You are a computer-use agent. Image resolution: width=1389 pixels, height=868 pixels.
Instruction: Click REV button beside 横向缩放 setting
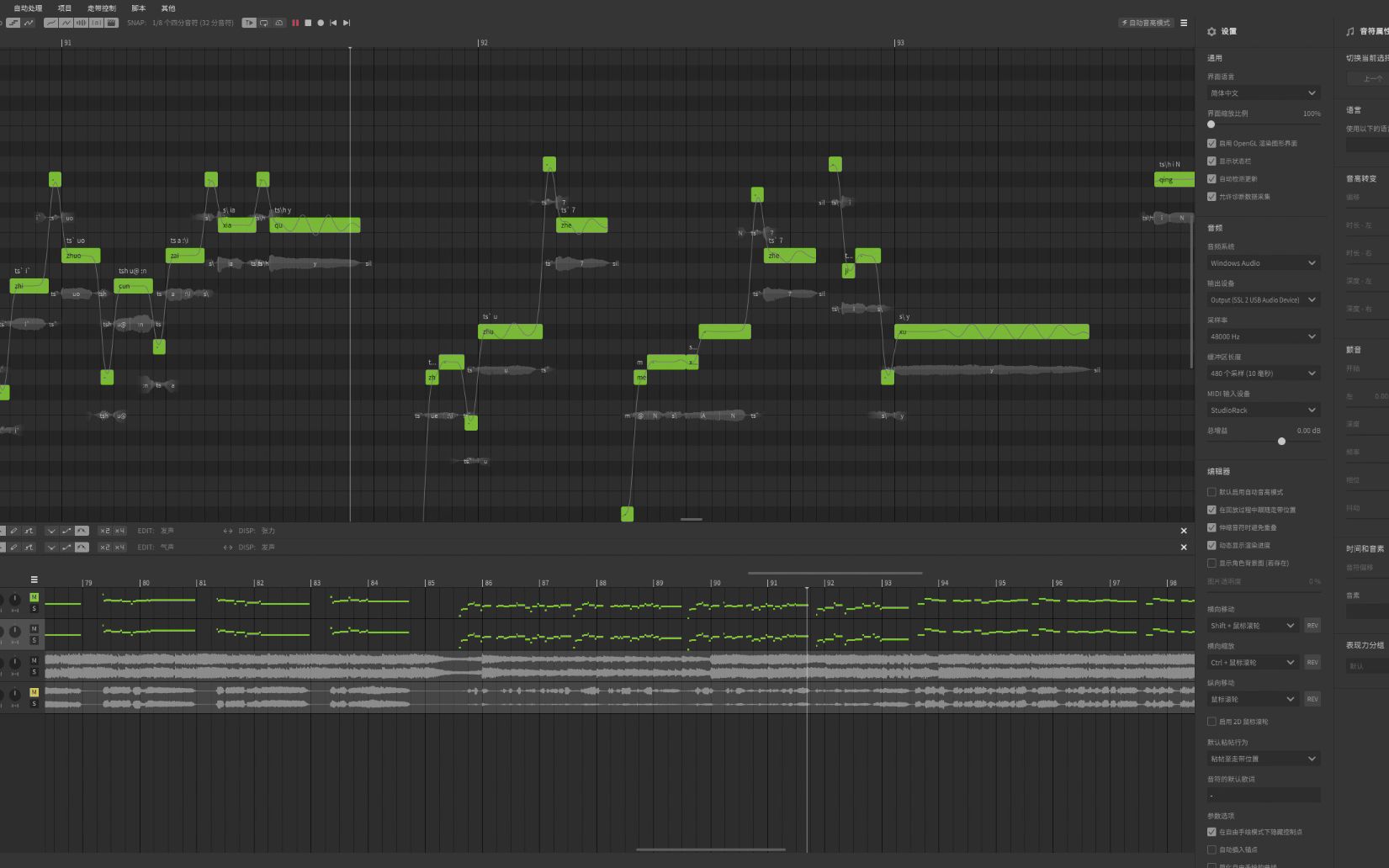pos(1312,662)
